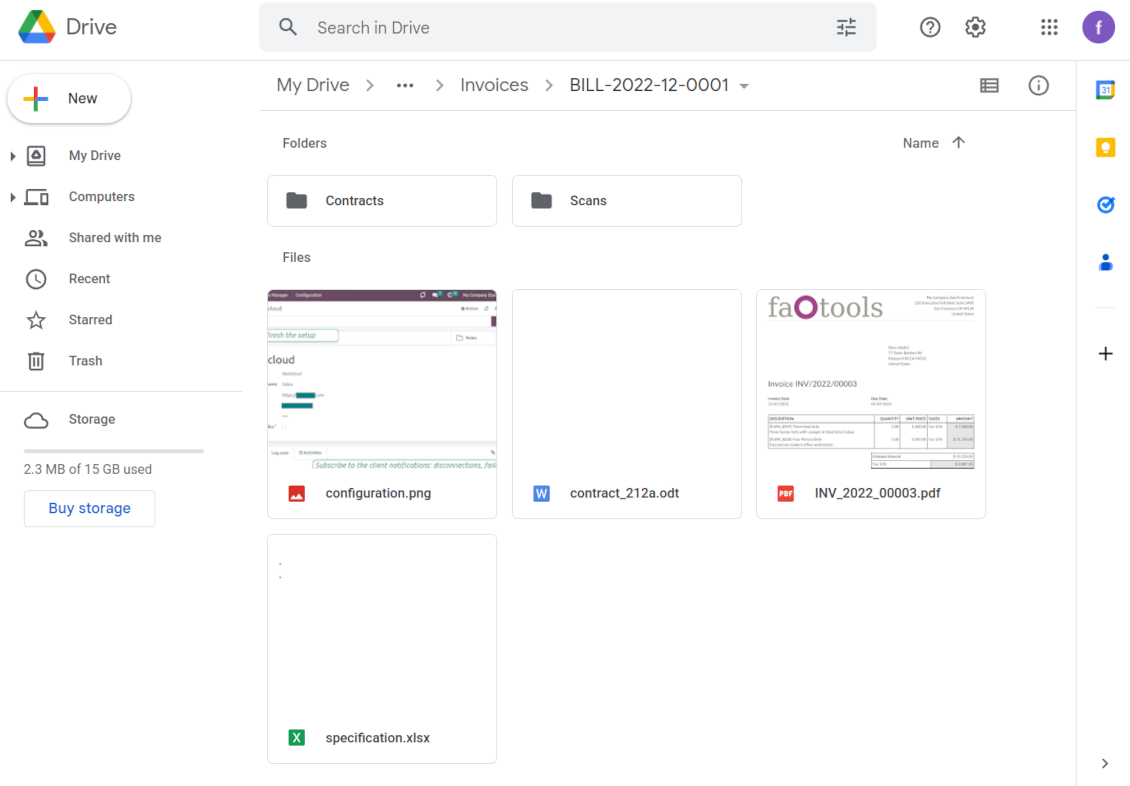
Task: Select the contract_212a.odt blank preview
Action: [627, 380]
